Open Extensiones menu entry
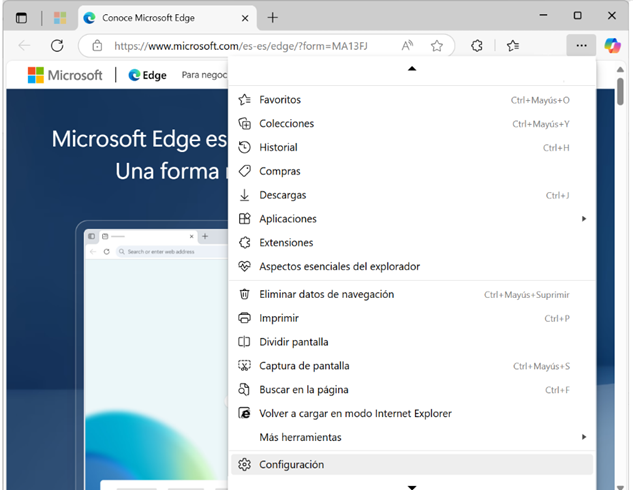 [x=412, y=243]
